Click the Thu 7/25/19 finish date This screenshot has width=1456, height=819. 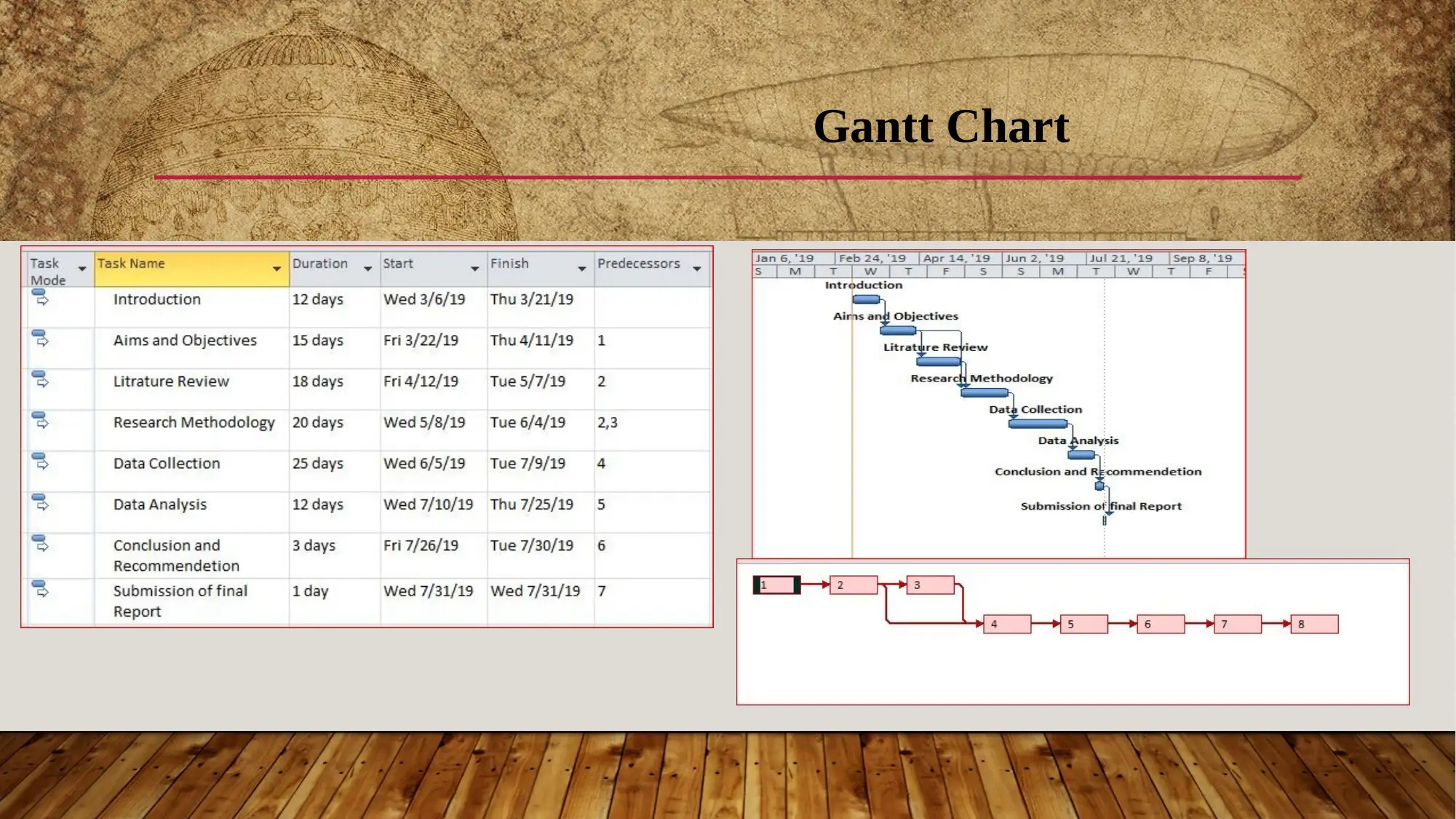point(541,512)
